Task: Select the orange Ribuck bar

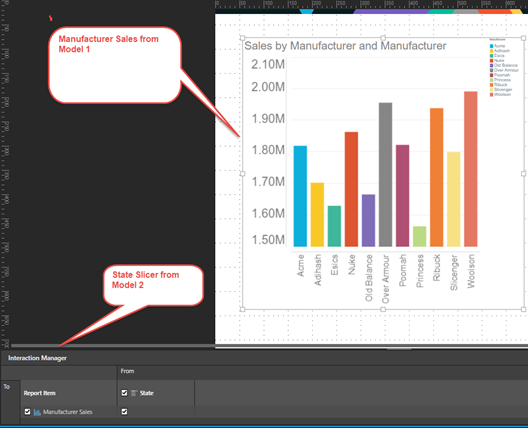Action: click(437, 177)
